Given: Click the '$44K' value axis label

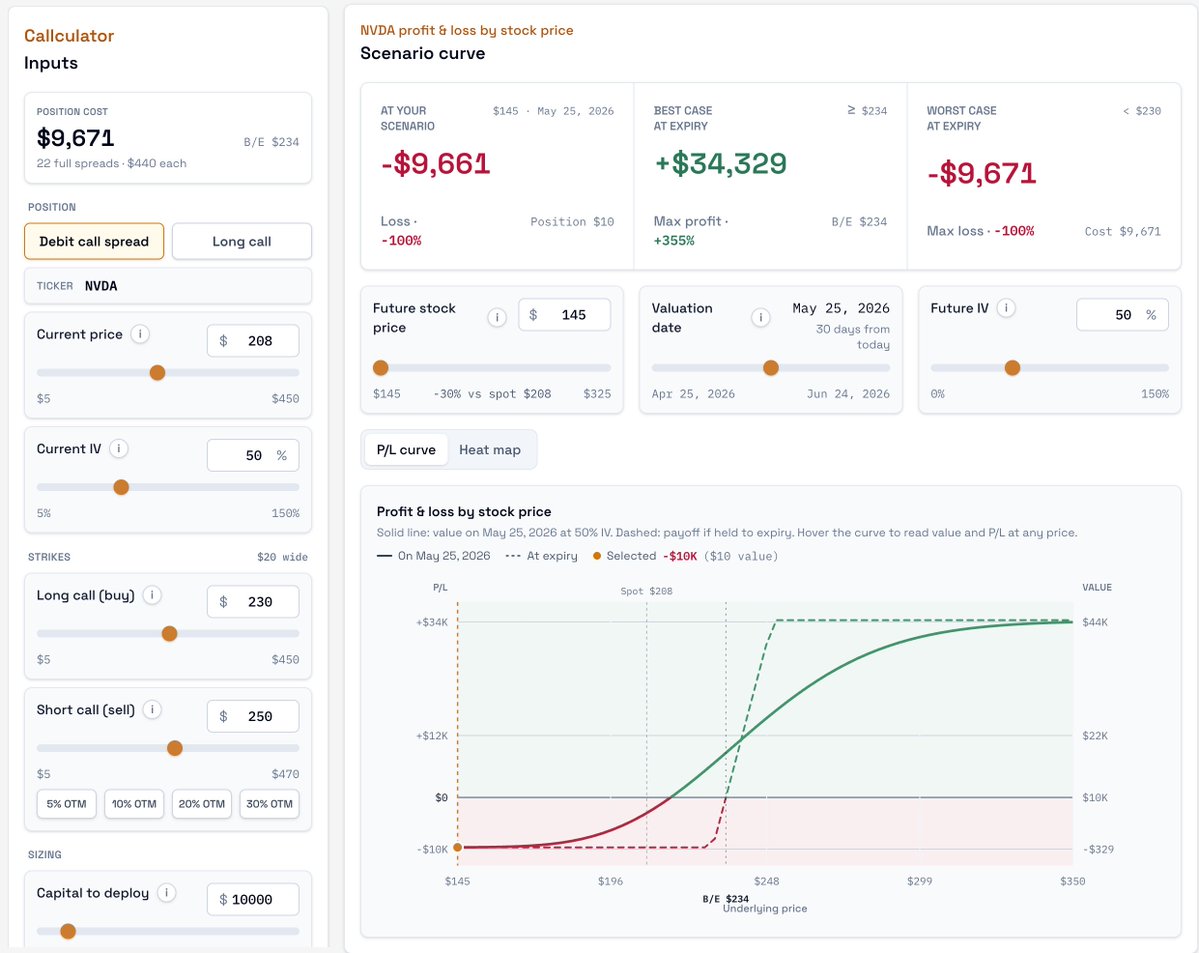Looking at the screenshot, I should tap(1095, 623).
